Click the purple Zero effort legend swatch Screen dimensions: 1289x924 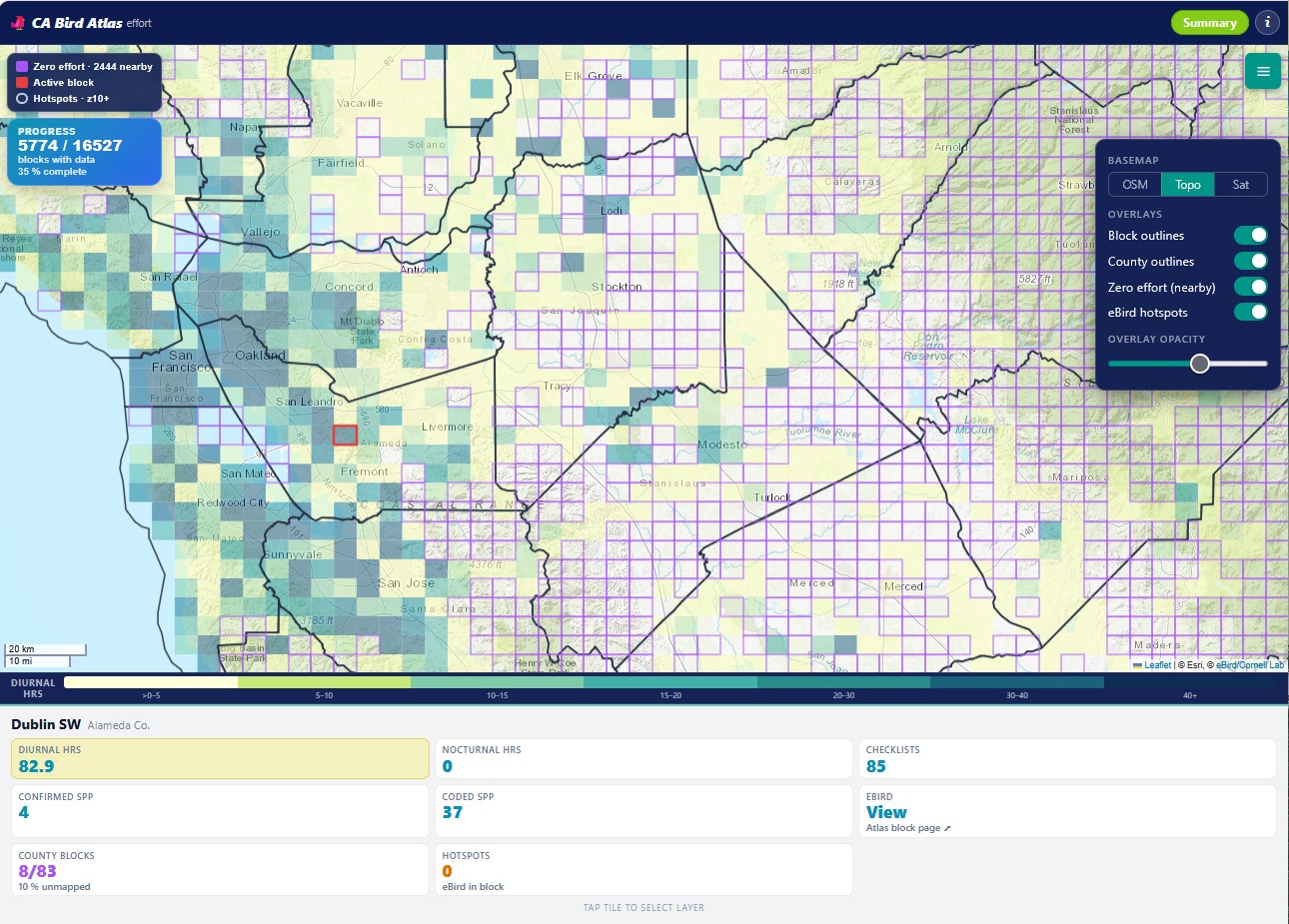[x=22, y=67]
